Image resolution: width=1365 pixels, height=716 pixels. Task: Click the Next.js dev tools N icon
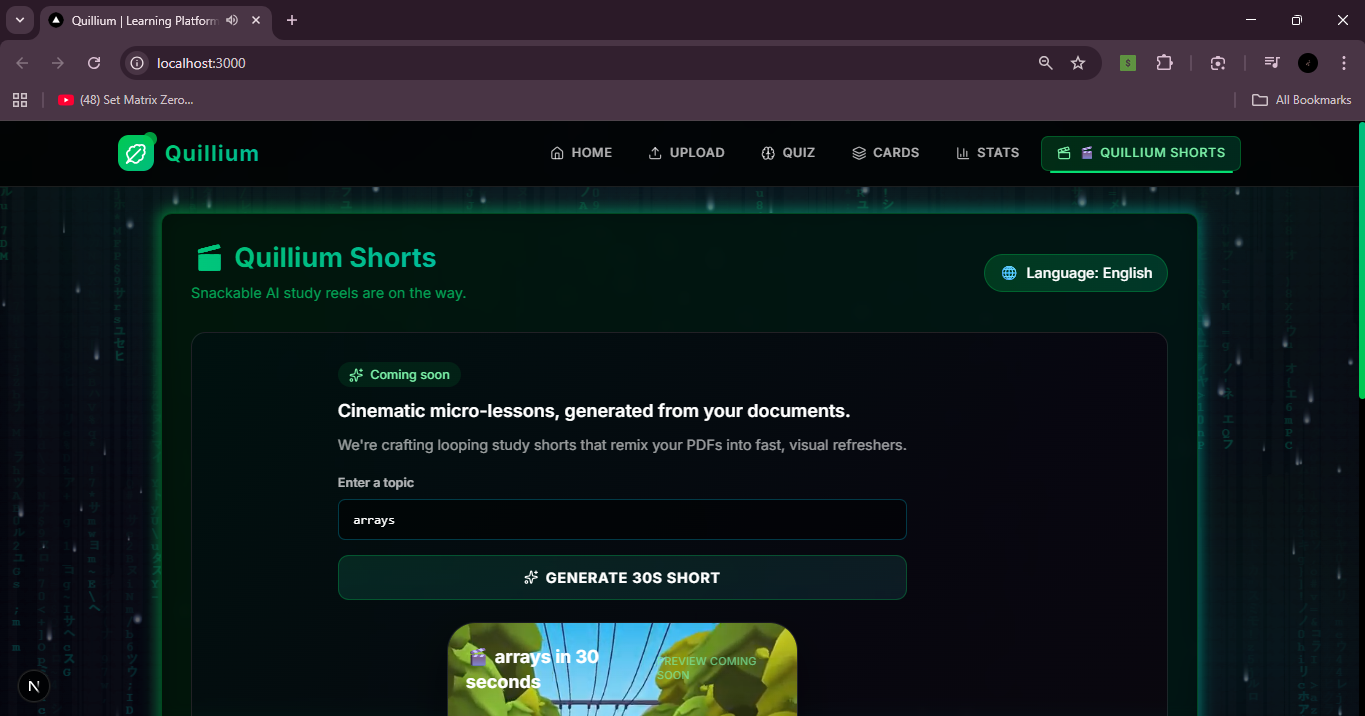34,686
